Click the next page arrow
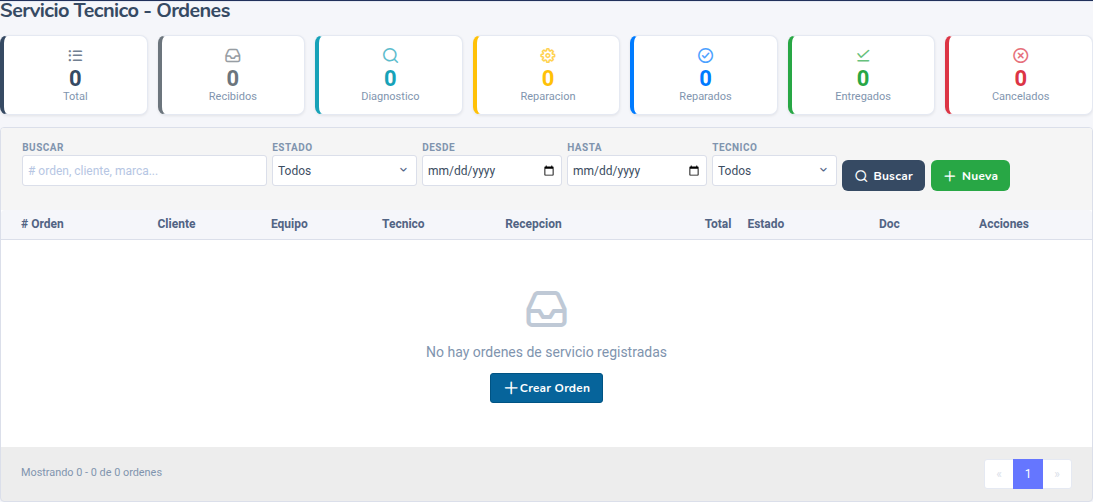This screenshot has width=1093, height=502. [x=1057, y=474]
